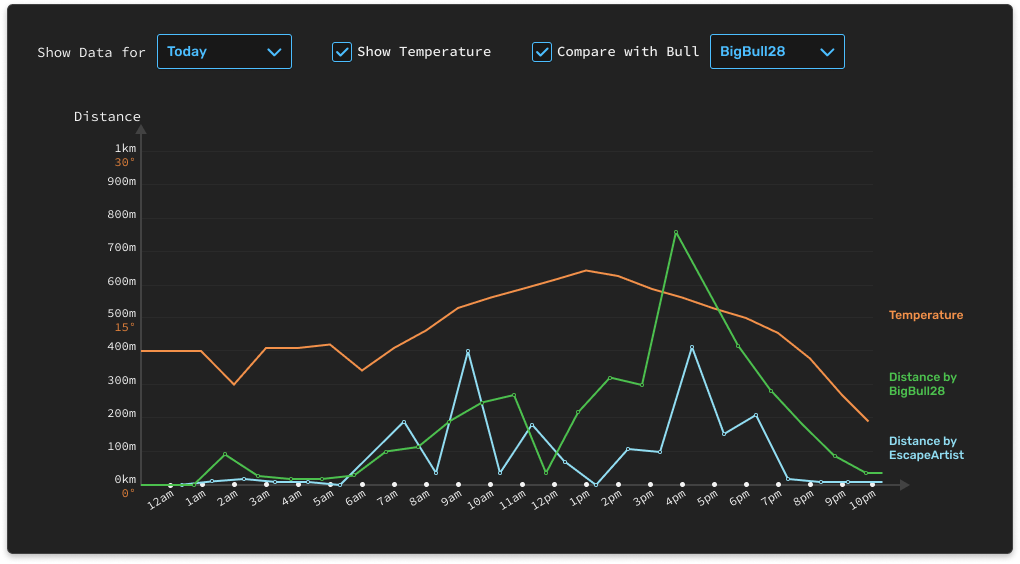Click the BigBull28 peak data point near 4pm
Image resolution: width=1020 pixels, height=564 pixels.
[x=676, y=232]
